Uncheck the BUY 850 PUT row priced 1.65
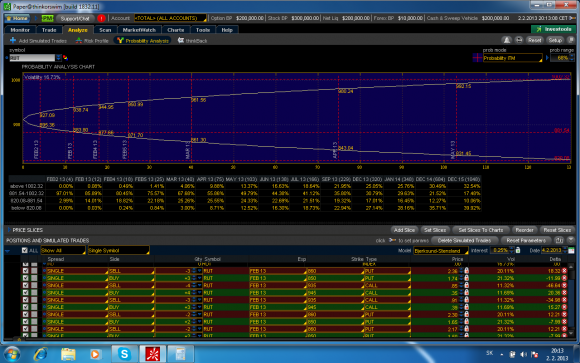The image size is (580, 363). [x=26, y=322]
